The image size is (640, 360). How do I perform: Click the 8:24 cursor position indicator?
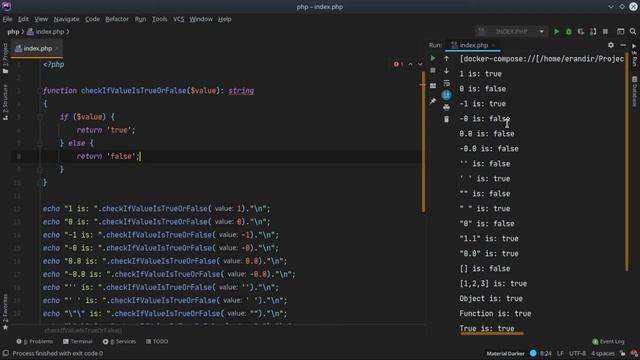click(546, 353)
